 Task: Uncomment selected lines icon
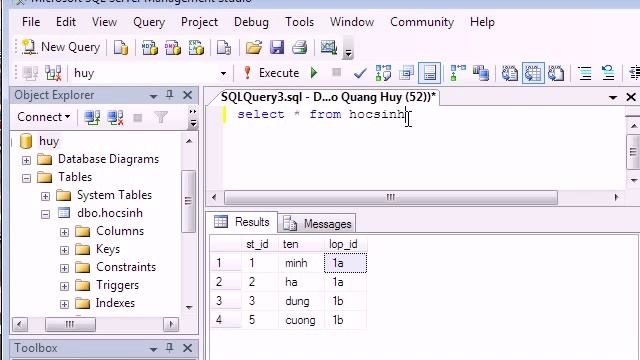608,73
